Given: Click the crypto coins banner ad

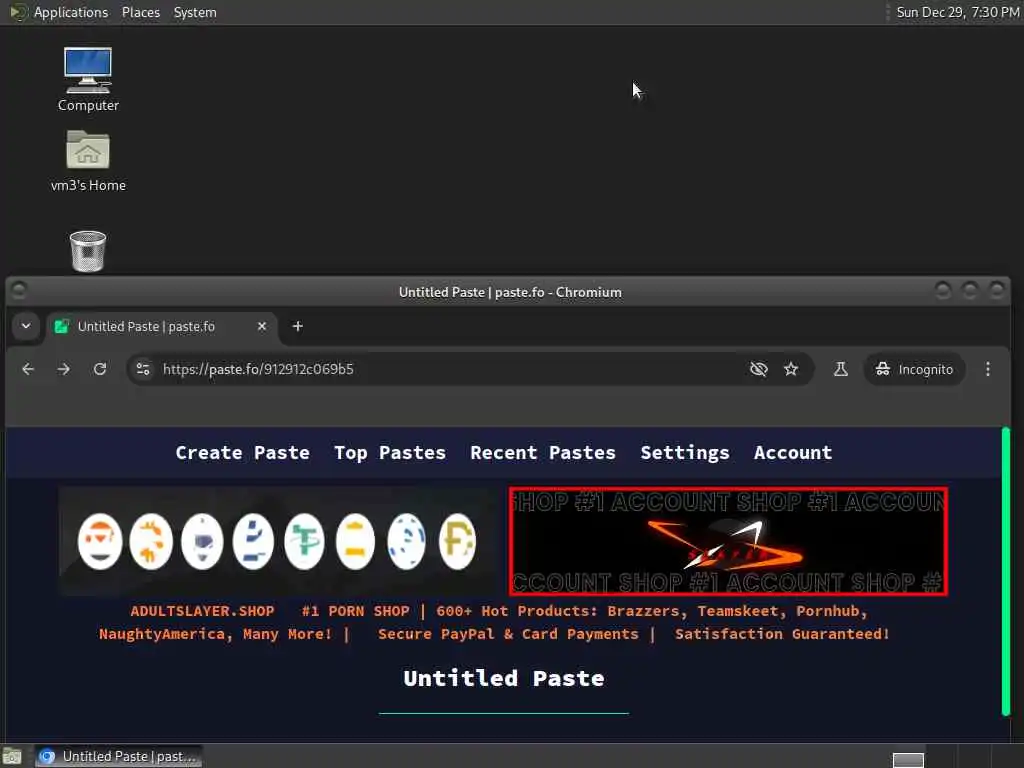Looking at the screenshot, I should point(280,541).
